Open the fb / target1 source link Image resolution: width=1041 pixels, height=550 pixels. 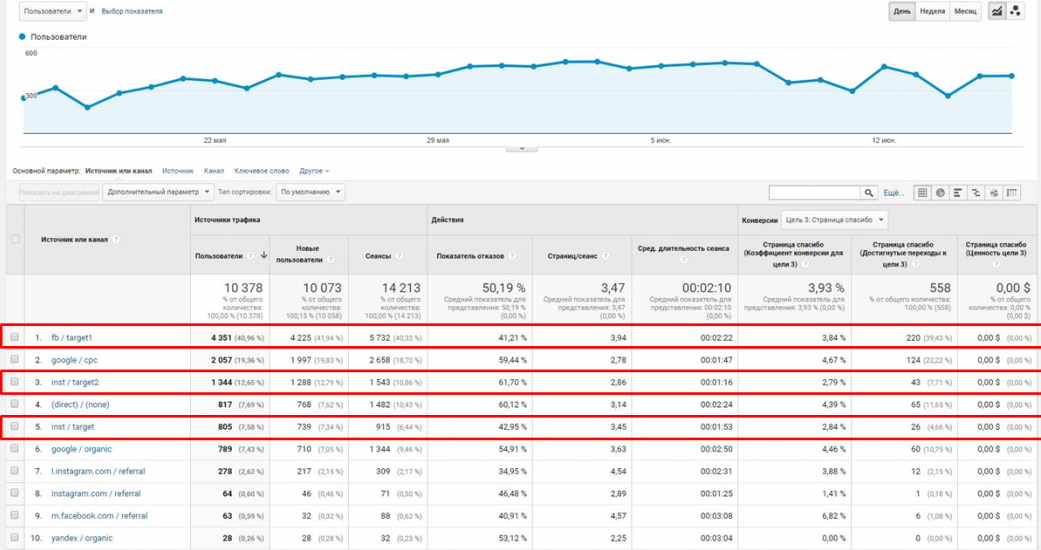tap(72, 337)
